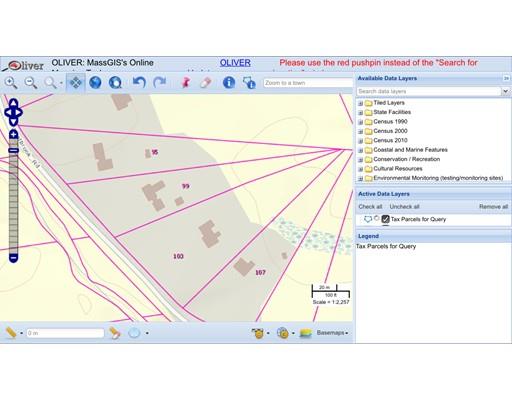Click Tax Parcels for Query layer name
Image resolution: width=512 pixels, height=400 pixels.
coord(418,219)
